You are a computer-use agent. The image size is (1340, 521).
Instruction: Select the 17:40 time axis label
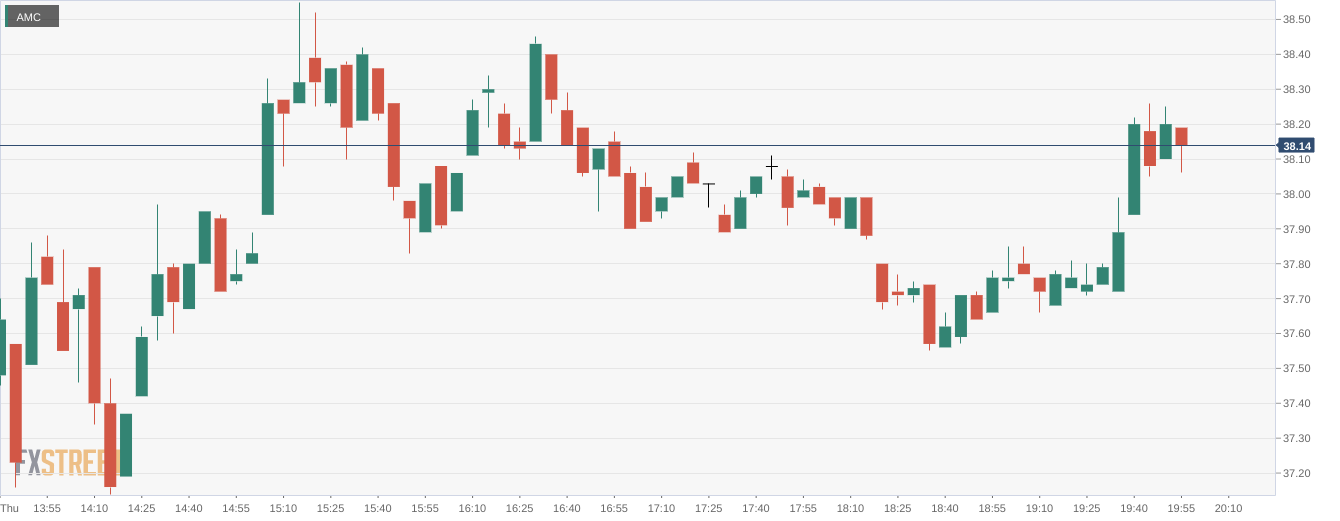755,508
